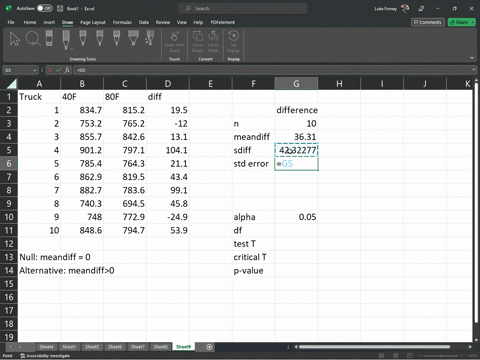Select the Action Pen with sparkles
This screenshot has height=360, width=480.
pos(150,38)
